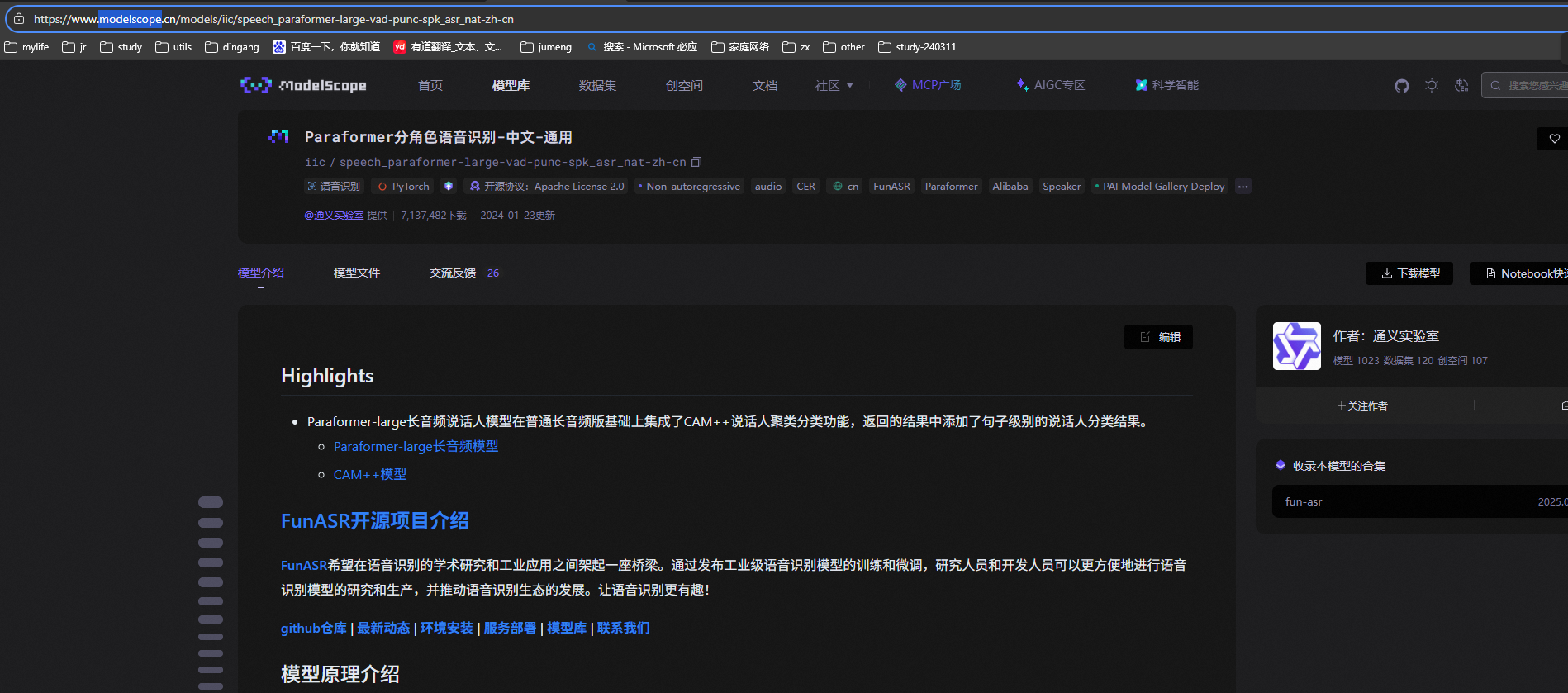Open the study-240311 bookmark folder
Screen dimensions: 1568x693
[x=917, y=47]
